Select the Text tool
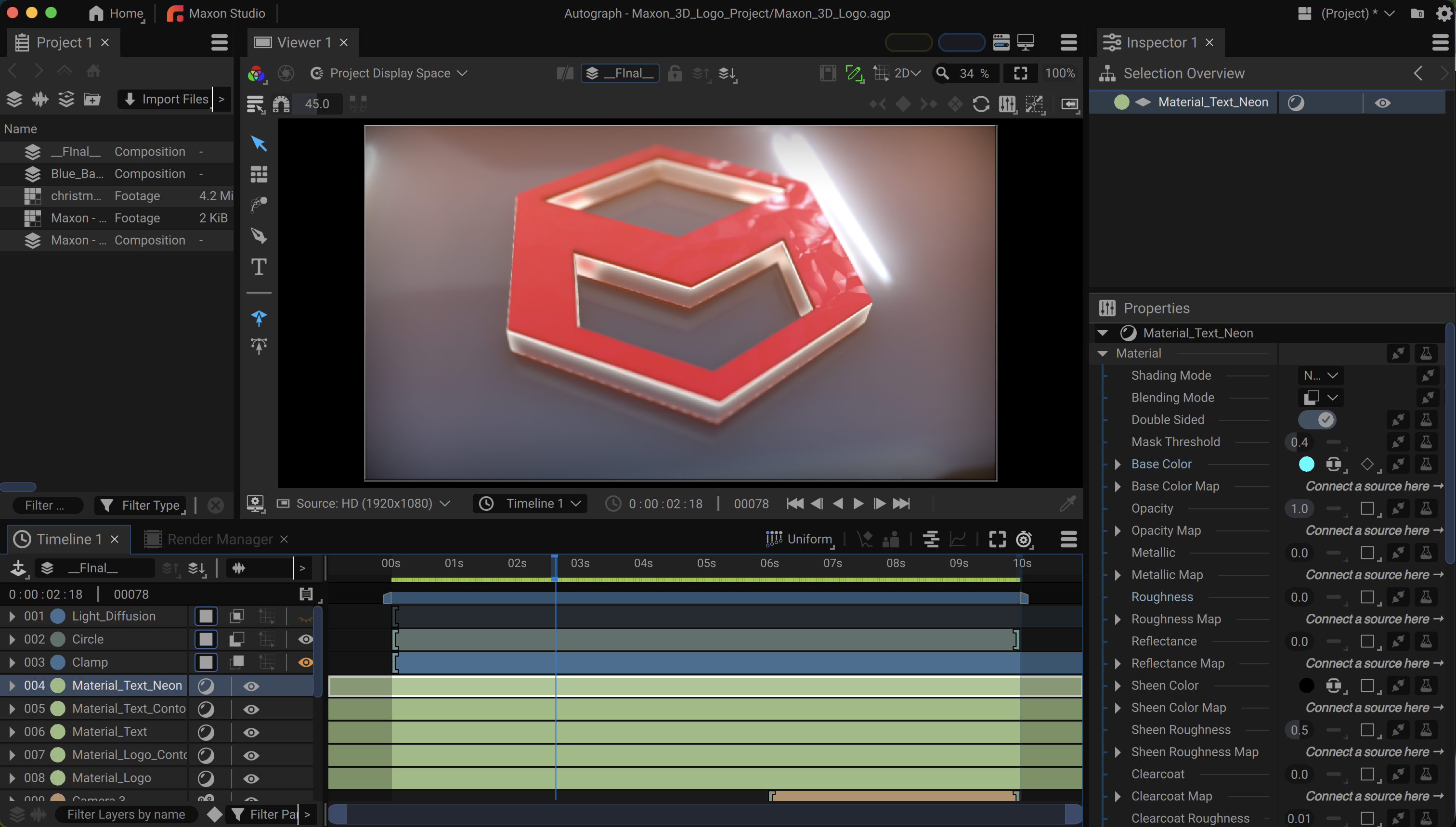Image resolution: width=1456 pixels, height=827 pixels. click(x=259, y=266)
